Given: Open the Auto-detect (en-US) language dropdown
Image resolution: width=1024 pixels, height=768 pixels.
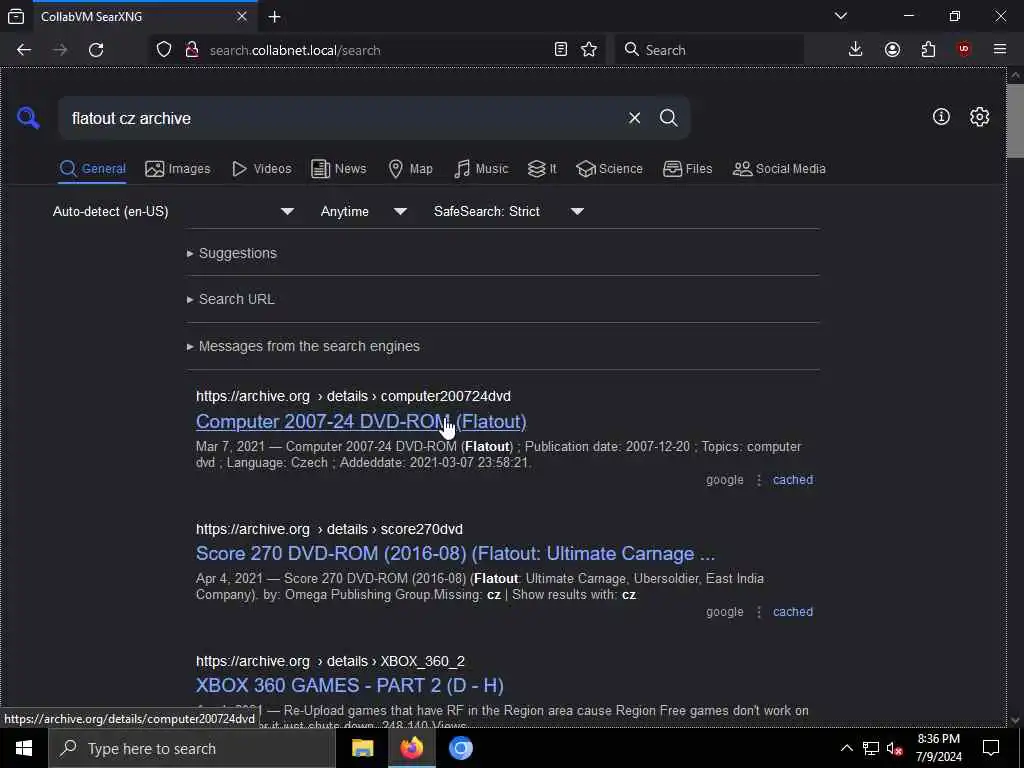Looking at the screenshot, I should (173, 212).
